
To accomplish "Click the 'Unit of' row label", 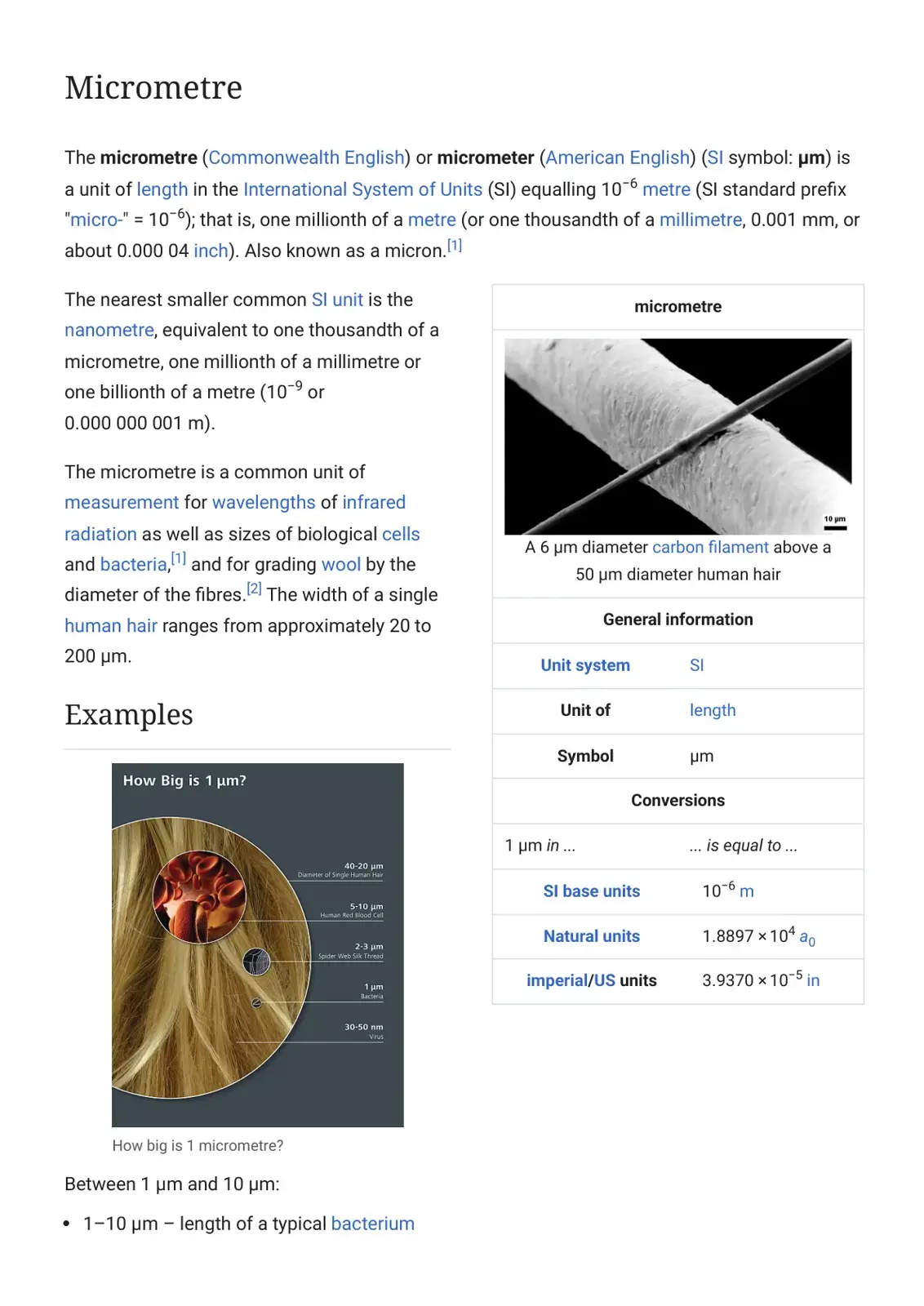I will tap(585, 710).
